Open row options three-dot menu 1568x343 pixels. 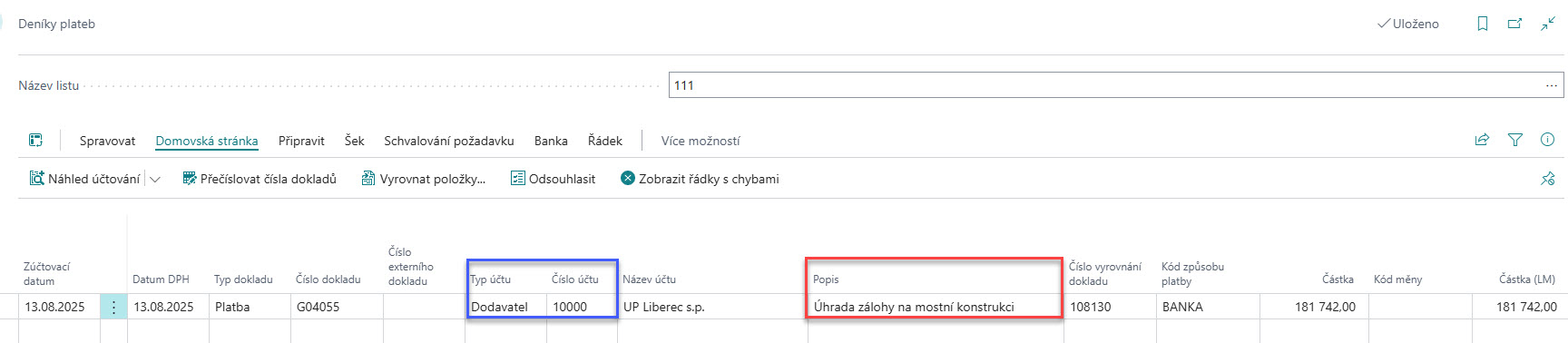113,307
